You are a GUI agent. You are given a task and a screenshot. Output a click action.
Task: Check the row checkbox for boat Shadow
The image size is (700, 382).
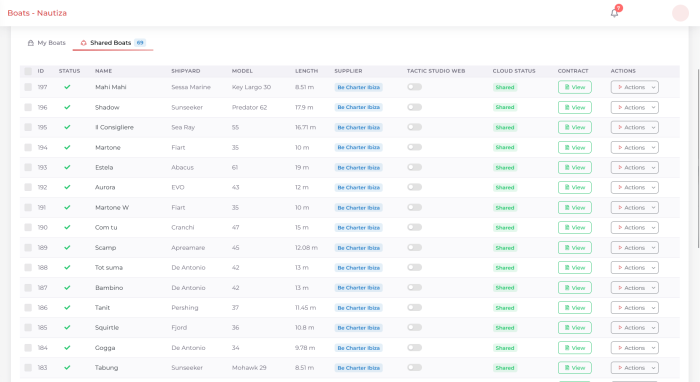tap(28, 107)
